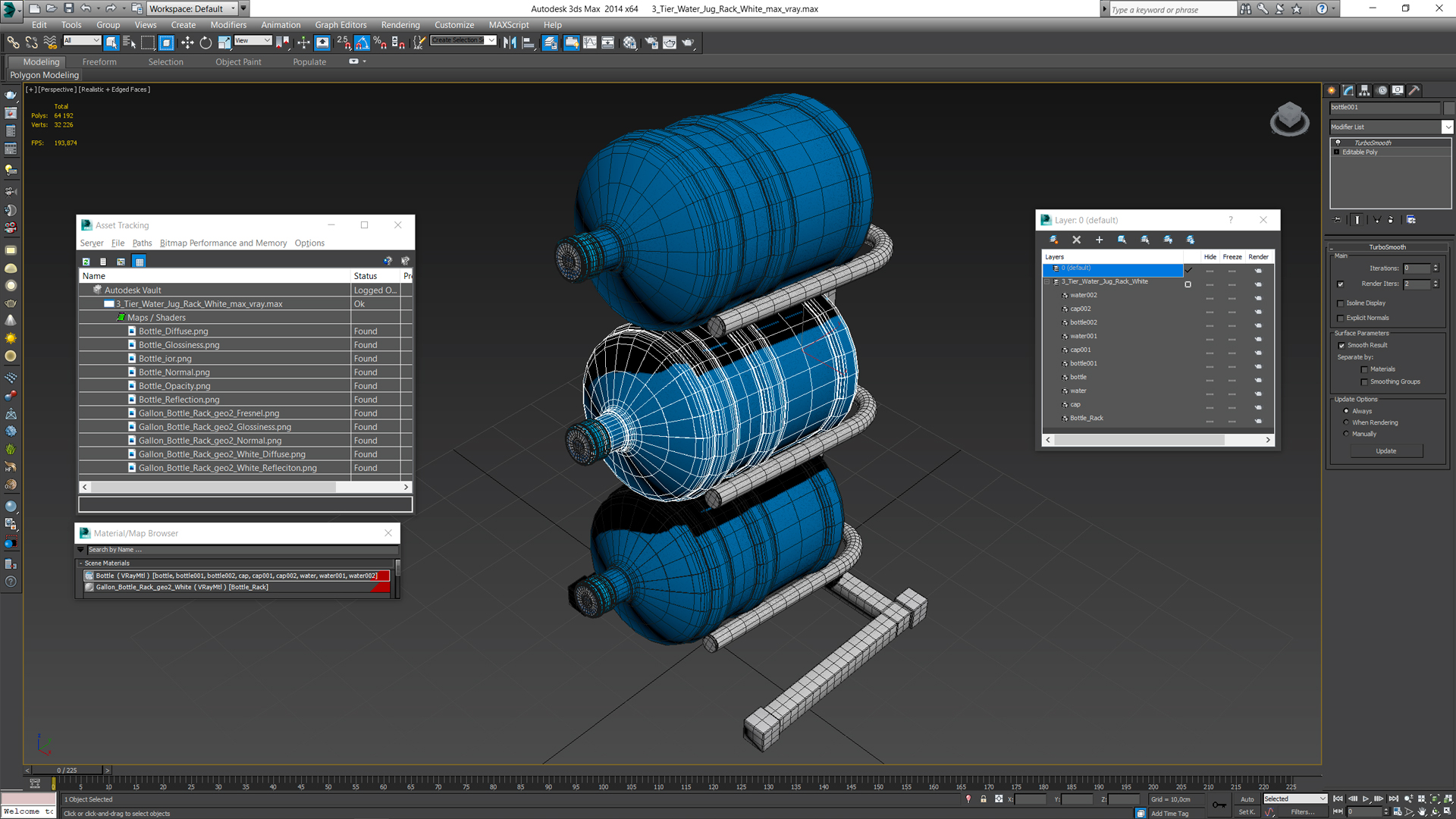Toggle selection lock padlock in status bar
The height and width of the screenshot is (819, 1456).
(x=984, y=799)
